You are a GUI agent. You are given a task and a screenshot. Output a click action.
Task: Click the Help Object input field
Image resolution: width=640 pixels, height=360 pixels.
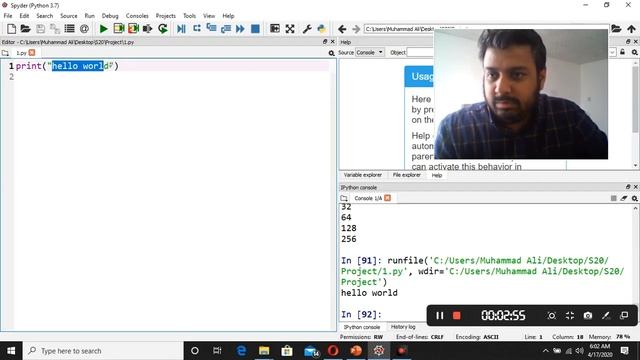pyautogui.click(x=420, y=52)
